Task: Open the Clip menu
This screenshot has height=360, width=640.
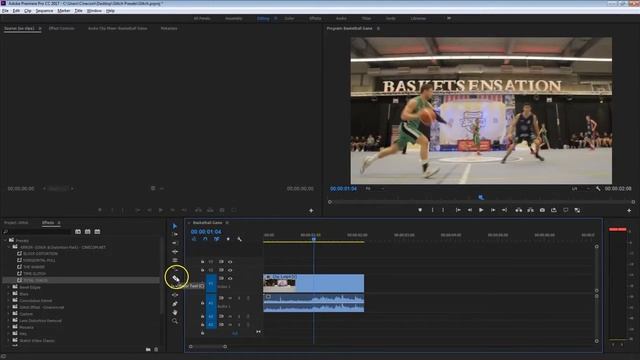Action: point(28,11)
